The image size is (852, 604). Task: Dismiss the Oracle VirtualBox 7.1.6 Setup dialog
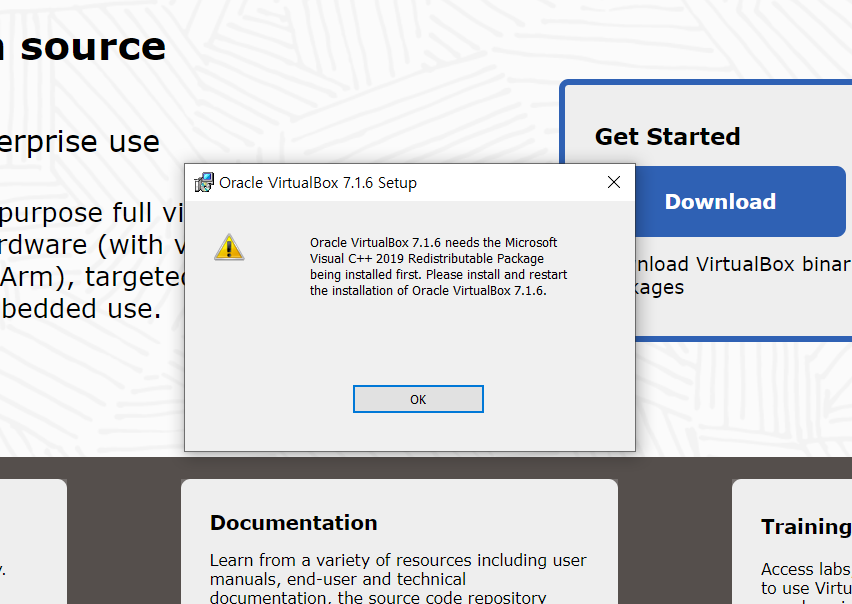point(613,182)
